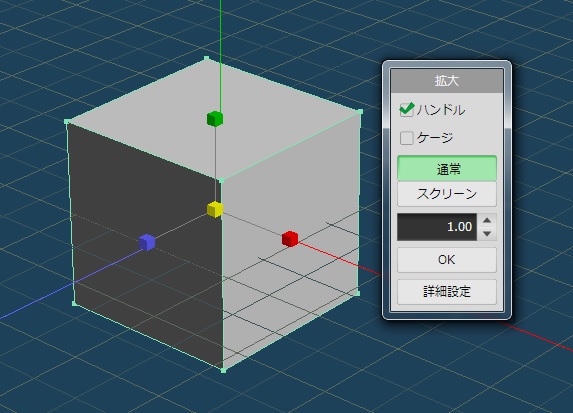Image resolution: width=573 pixels, height=413 pixels.
Task: Disable the ハンドル checkbox
Action: point(406,110)
